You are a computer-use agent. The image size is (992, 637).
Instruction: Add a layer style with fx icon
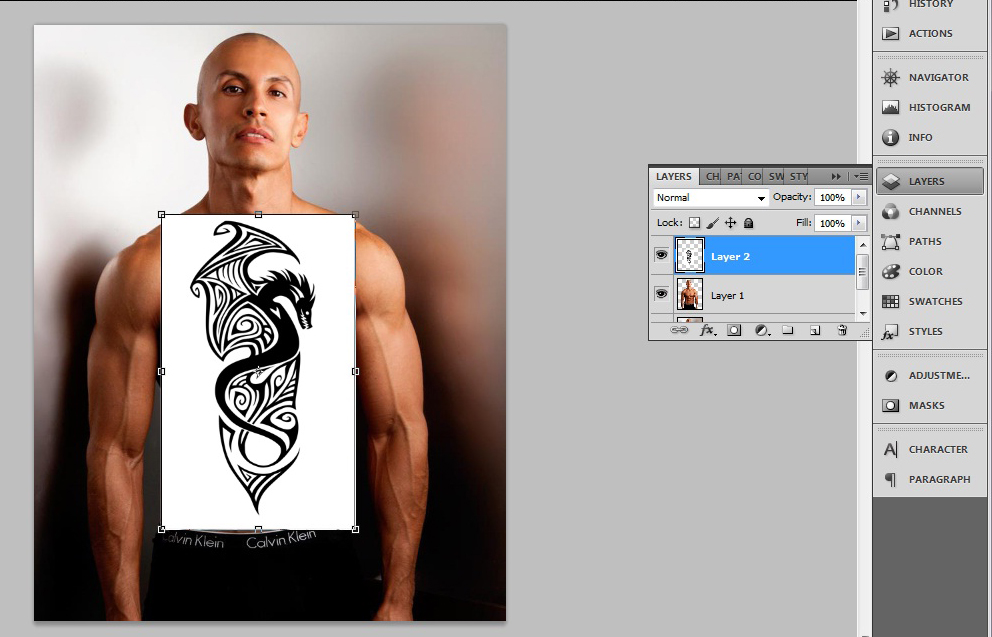(x=707, y=330)
